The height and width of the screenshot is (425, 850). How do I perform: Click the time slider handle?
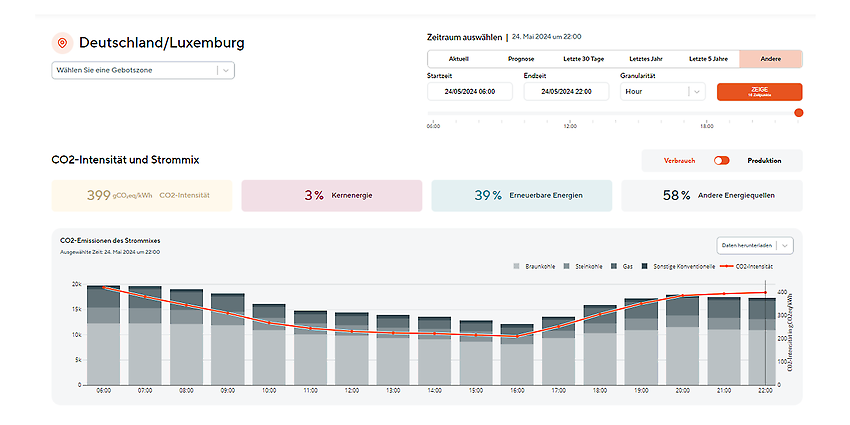[x=799, y=113]
